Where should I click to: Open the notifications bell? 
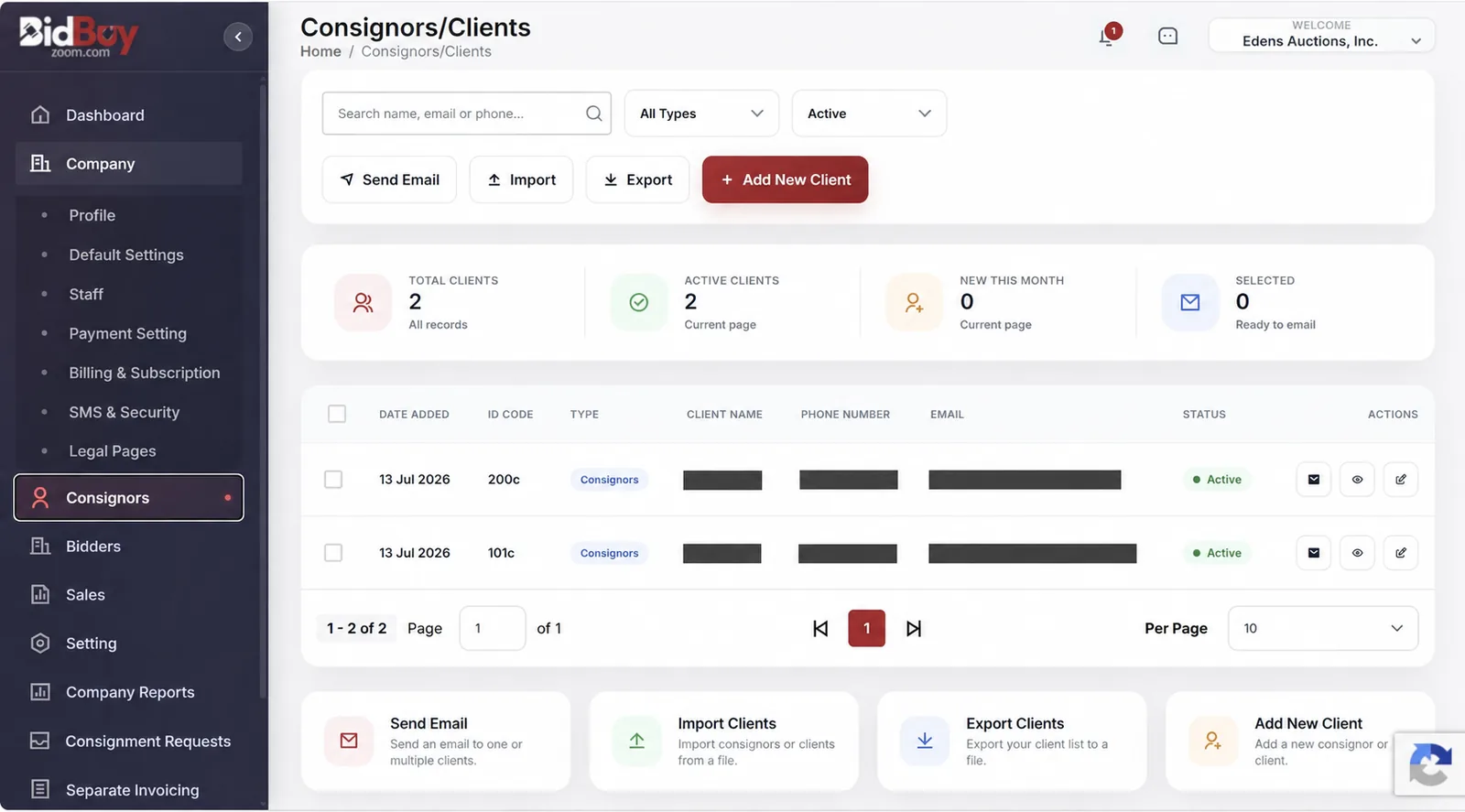pos(1108,37)
